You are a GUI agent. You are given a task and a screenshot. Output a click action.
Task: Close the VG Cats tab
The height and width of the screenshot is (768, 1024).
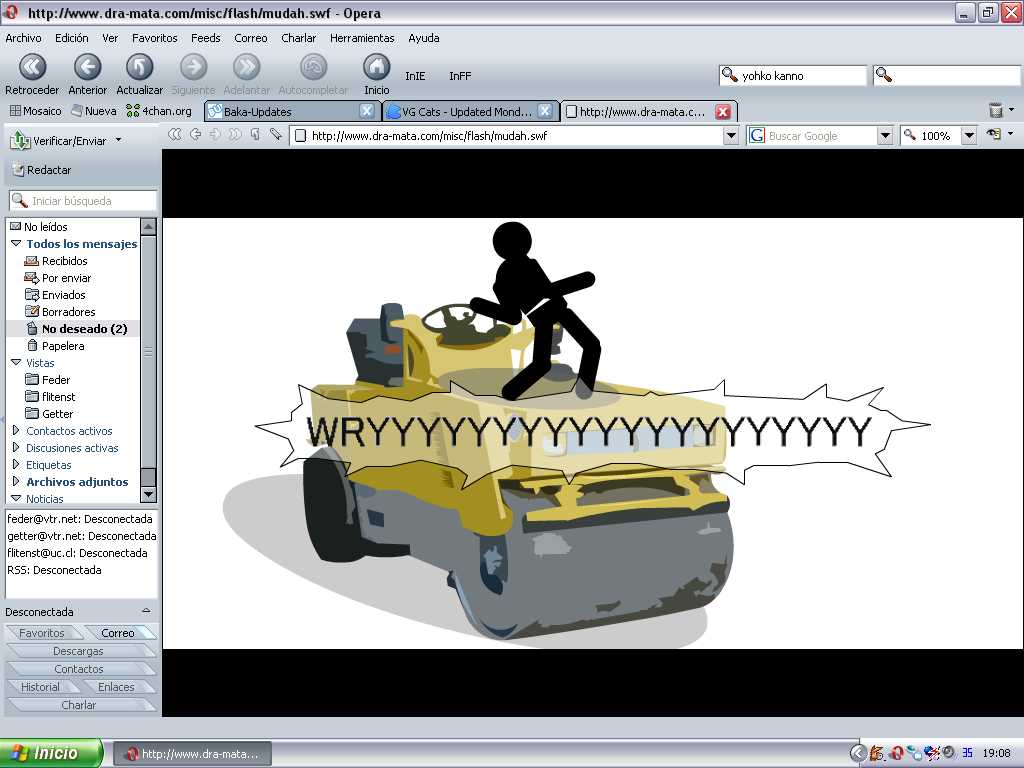[545, 112]
